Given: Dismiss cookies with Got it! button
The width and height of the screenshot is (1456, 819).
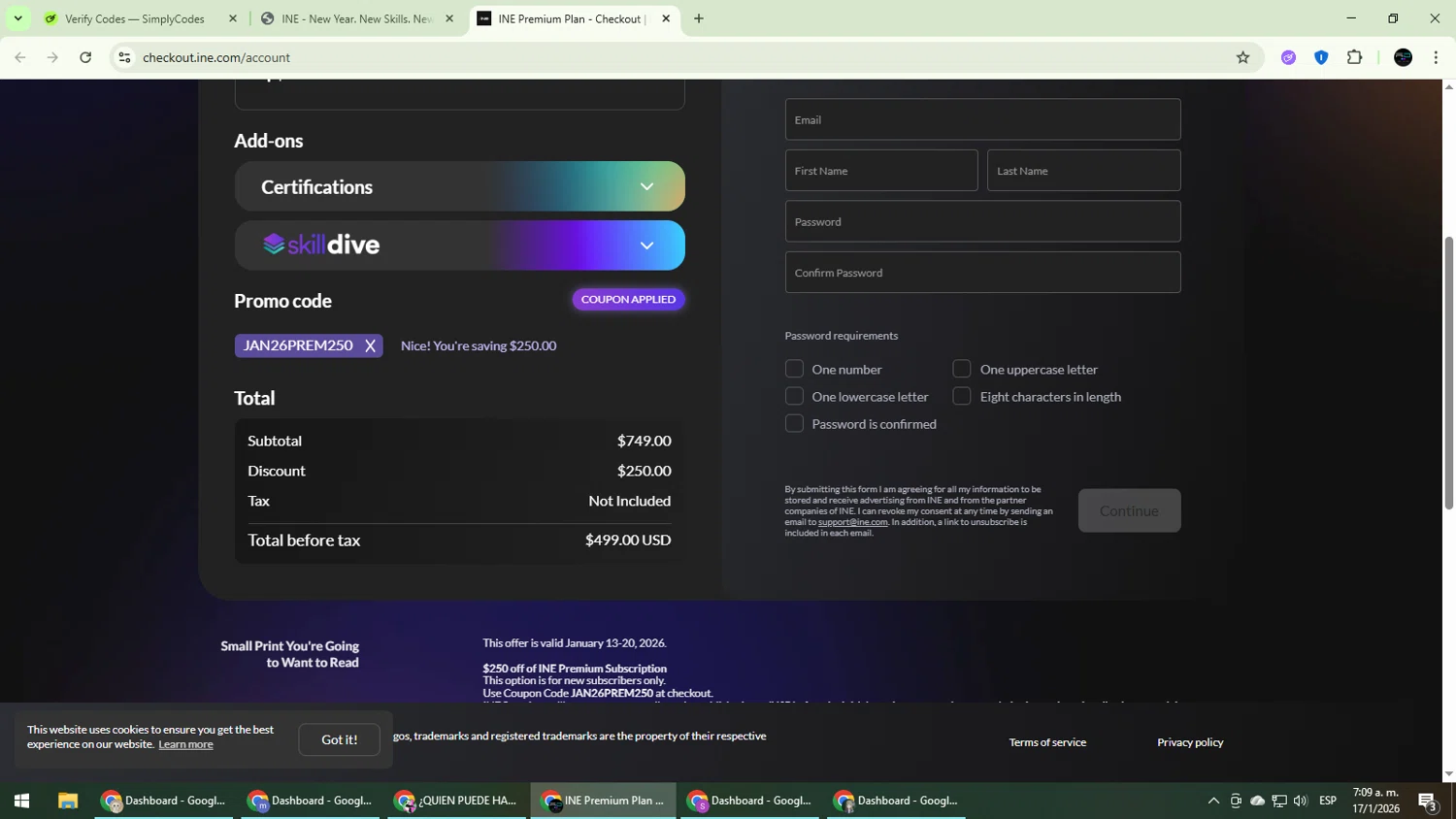Looking at the screenshot, I should pos(339,739).
